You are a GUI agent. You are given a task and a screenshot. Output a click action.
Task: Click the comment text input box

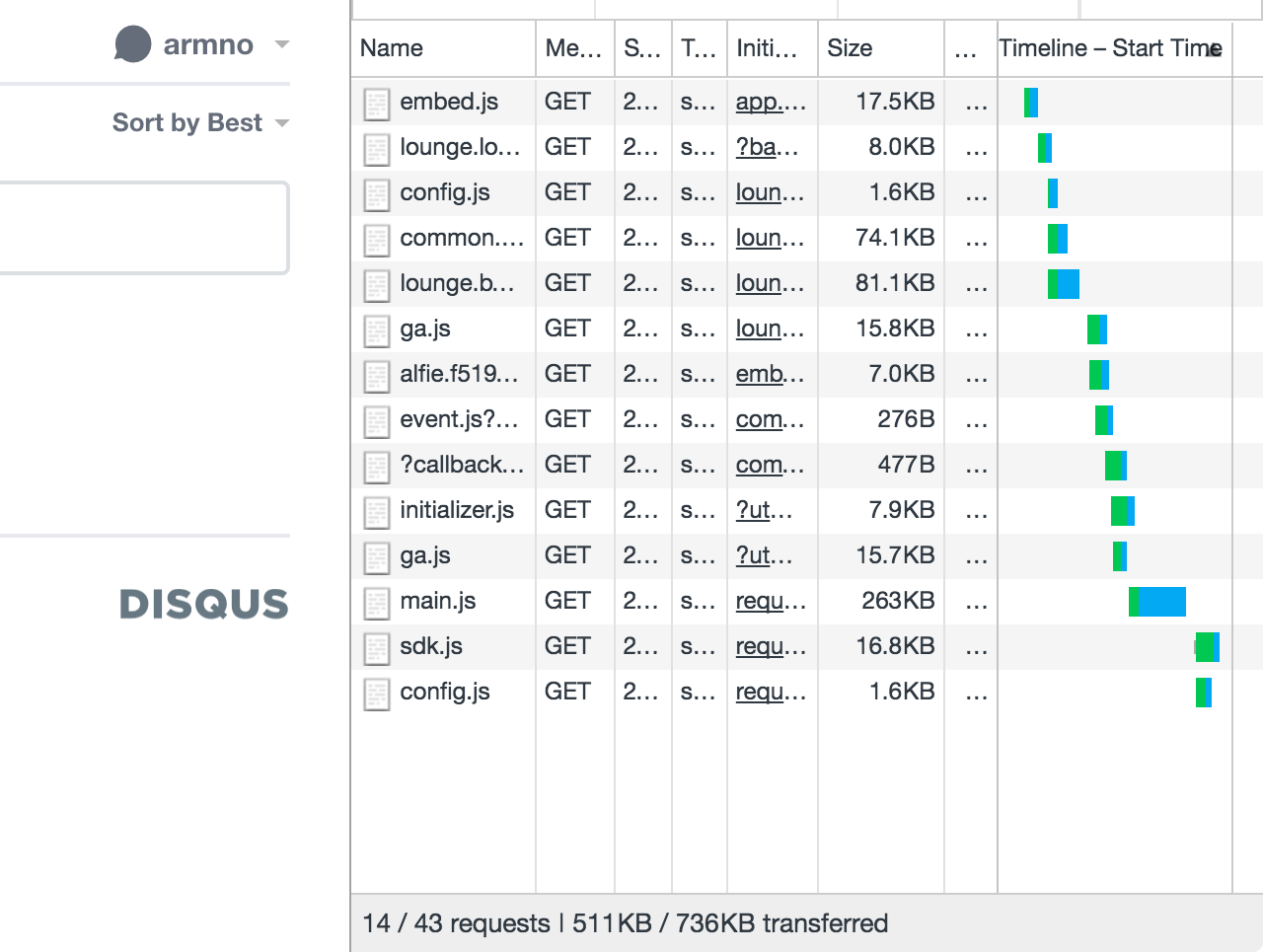coord(144,227)
